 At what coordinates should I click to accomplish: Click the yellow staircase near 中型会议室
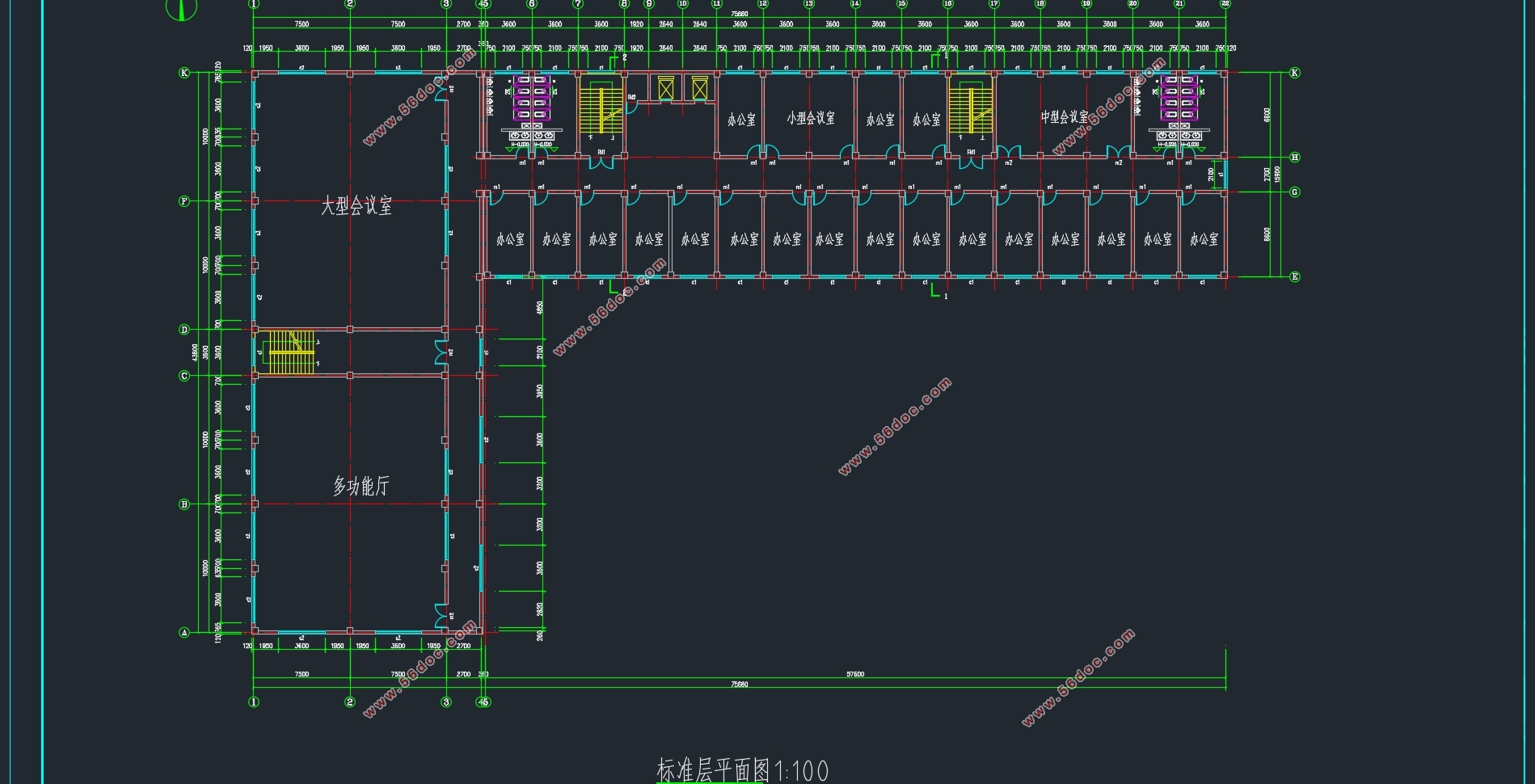tap(971, 105)
